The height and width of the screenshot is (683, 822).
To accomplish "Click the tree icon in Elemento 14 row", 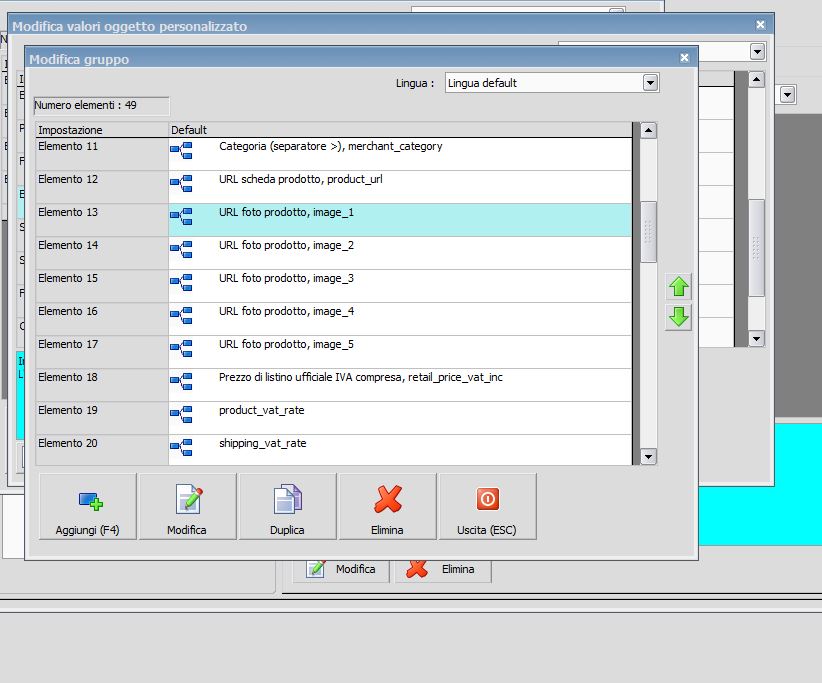I will click(x=181, y=250).
